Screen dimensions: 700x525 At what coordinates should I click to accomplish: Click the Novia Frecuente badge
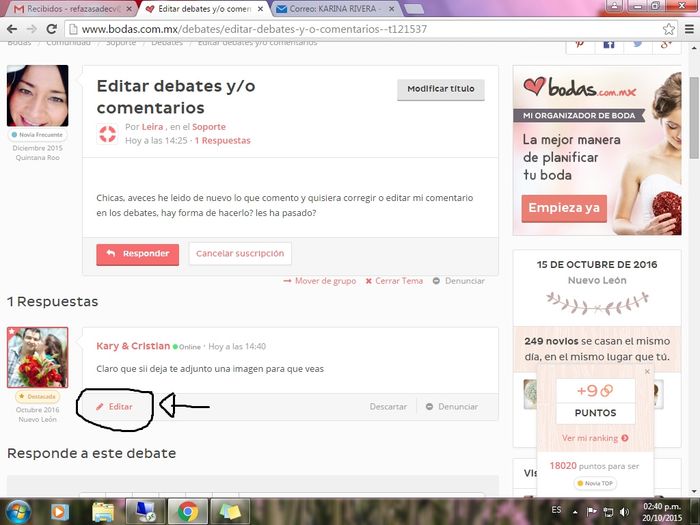tap(38, 134)
